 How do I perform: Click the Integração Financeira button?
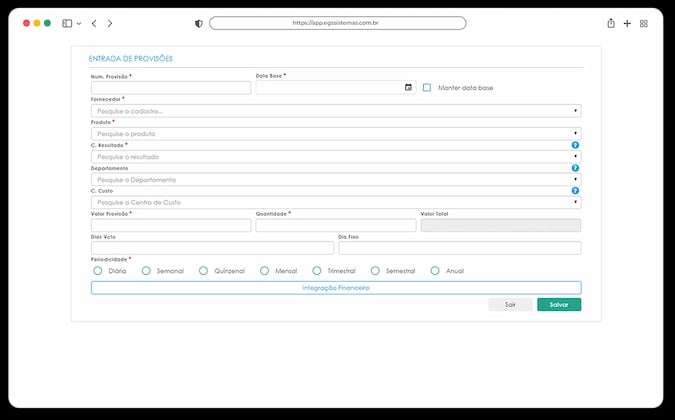(336, 288)
